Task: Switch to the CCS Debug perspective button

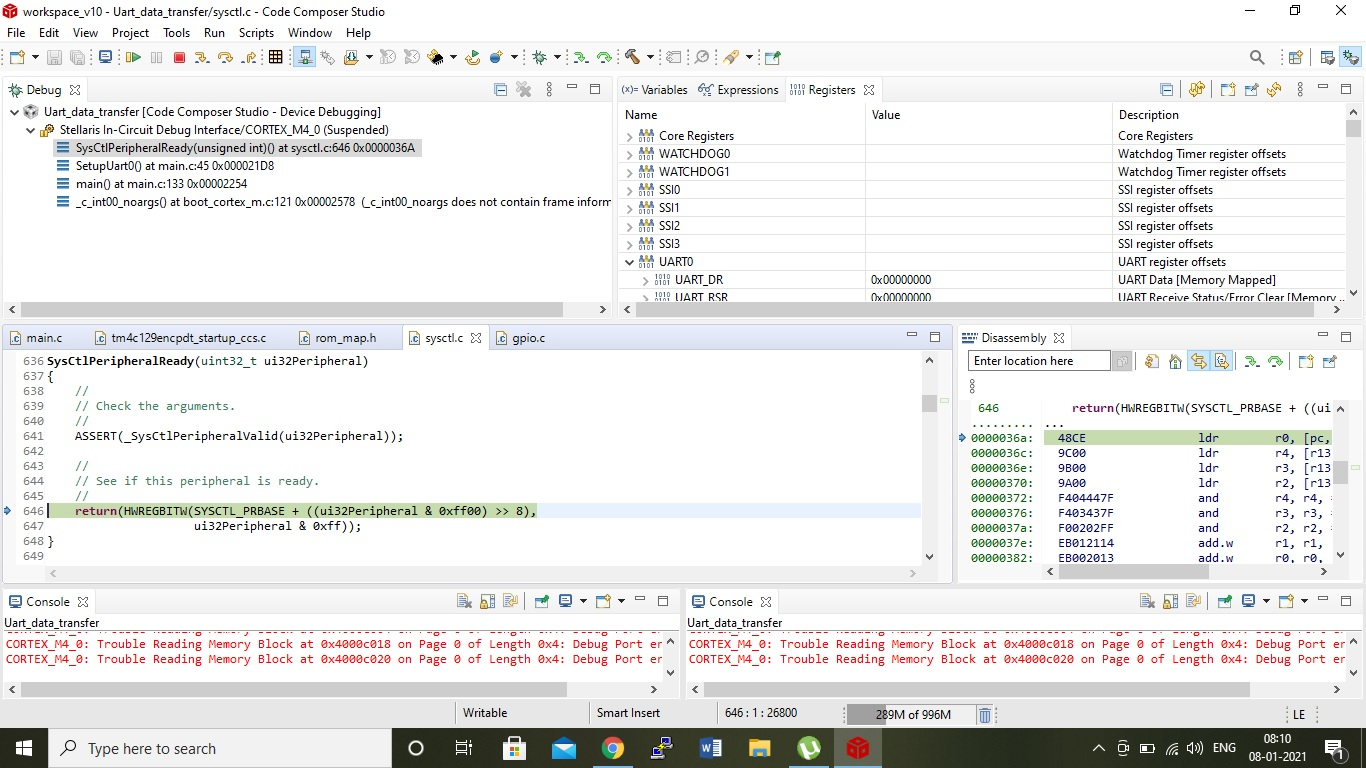Action: (x=1351, y=58)
